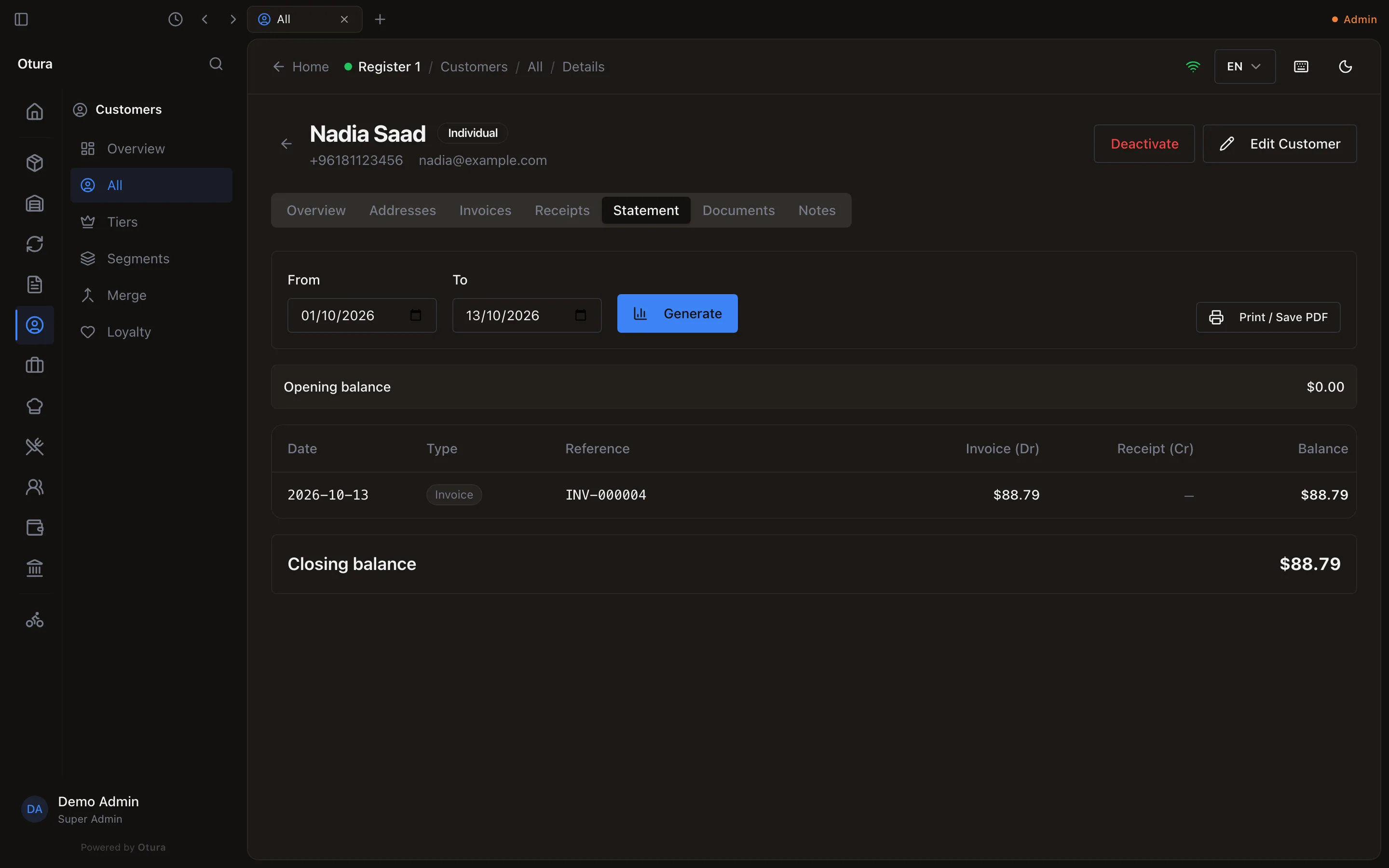Open the home icon in the sidebar rail
Viewport: 1389px width, 868px height.
(x=34, y=111)
